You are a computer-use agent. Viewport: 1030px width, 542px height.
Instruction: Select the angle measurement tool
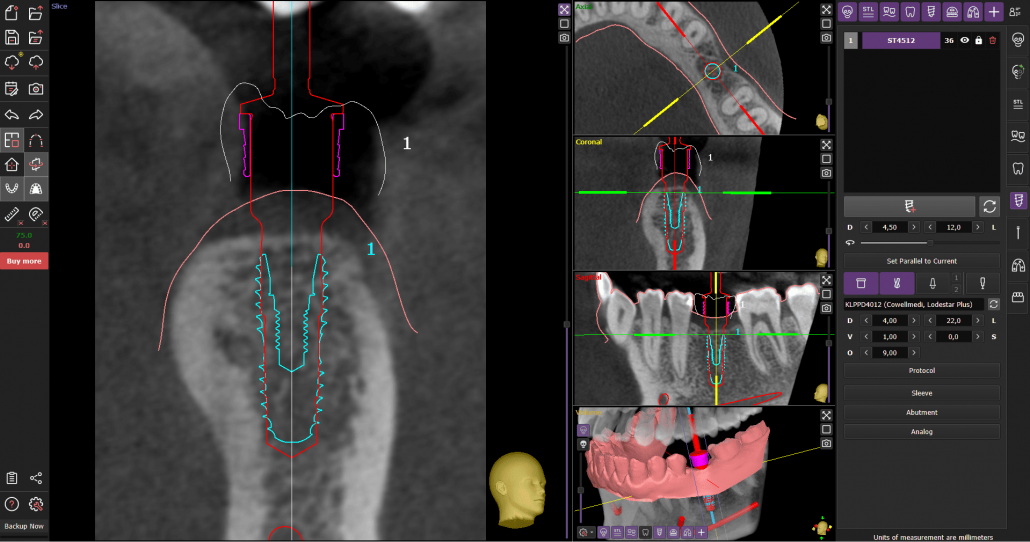pos(35,214)
